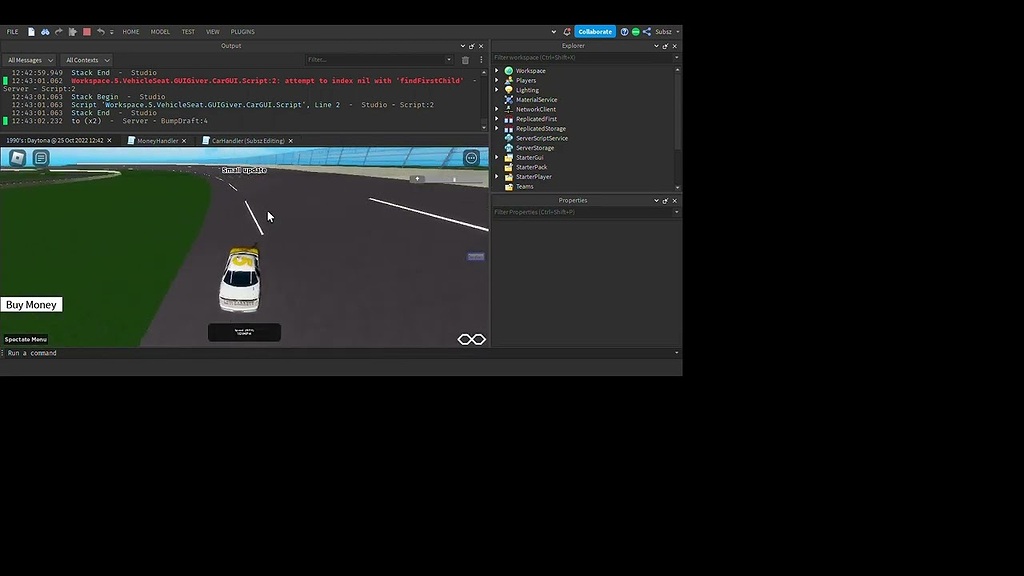This screenshot has height=576, width=1024.
Task: Click the Collaborate button
Action: pos(594,31)
